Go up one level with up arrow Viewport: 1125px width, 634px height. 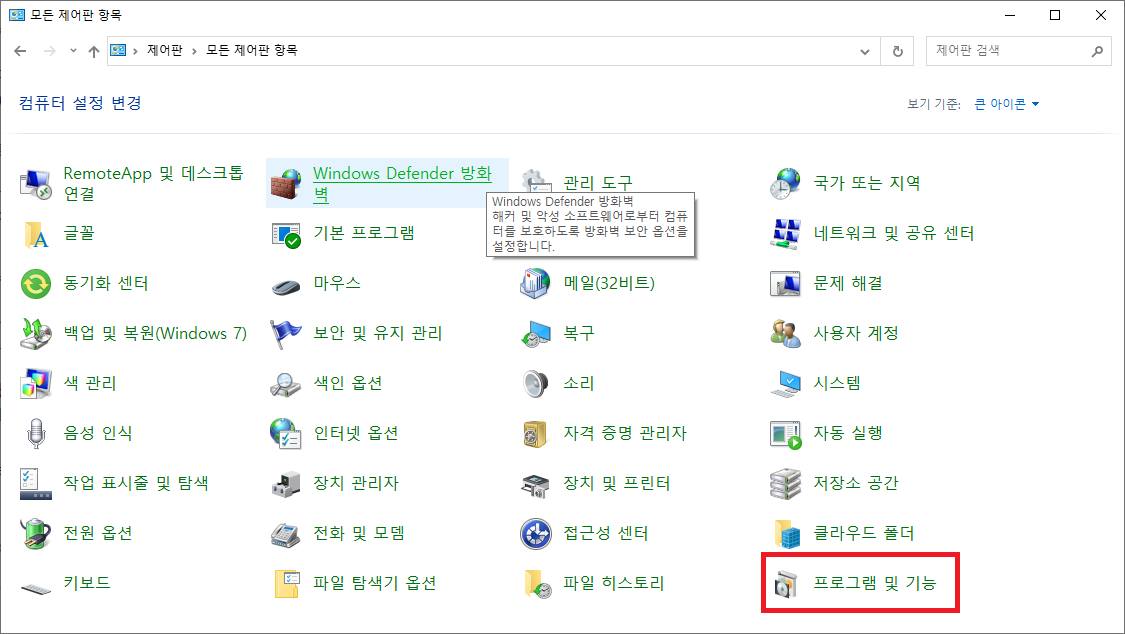coord(94,51)
